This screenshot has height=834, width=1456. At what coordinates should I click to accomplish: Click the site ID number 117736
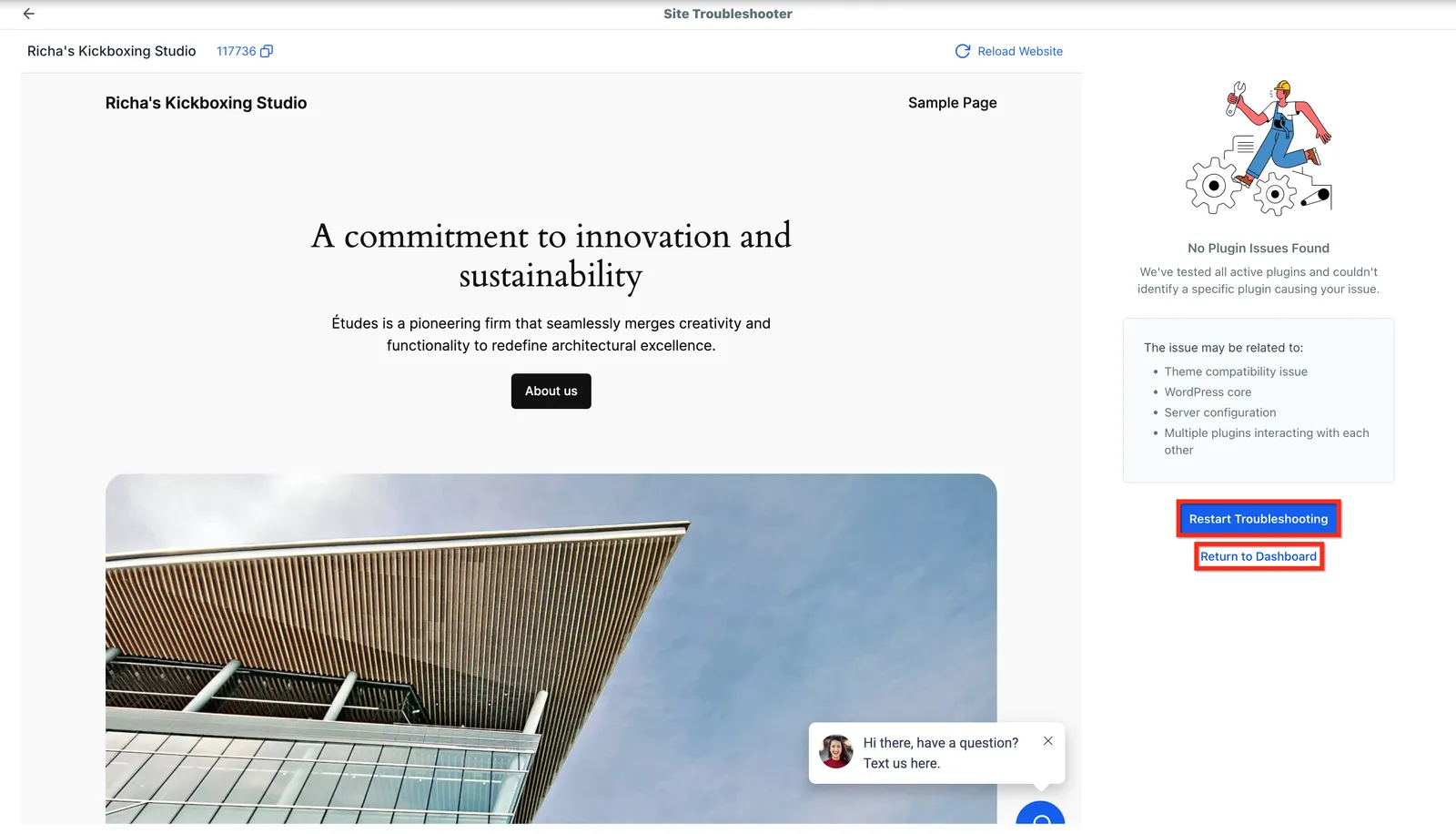point(236,51)
